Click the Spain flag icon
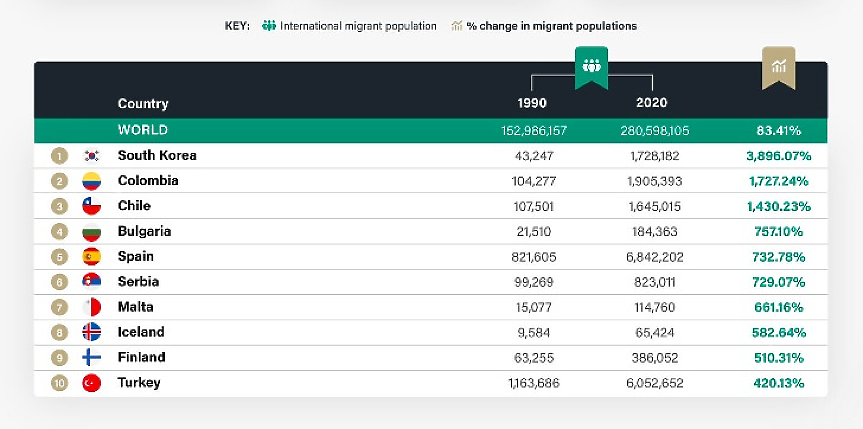The image size is (863, 429). pos(91,257)
